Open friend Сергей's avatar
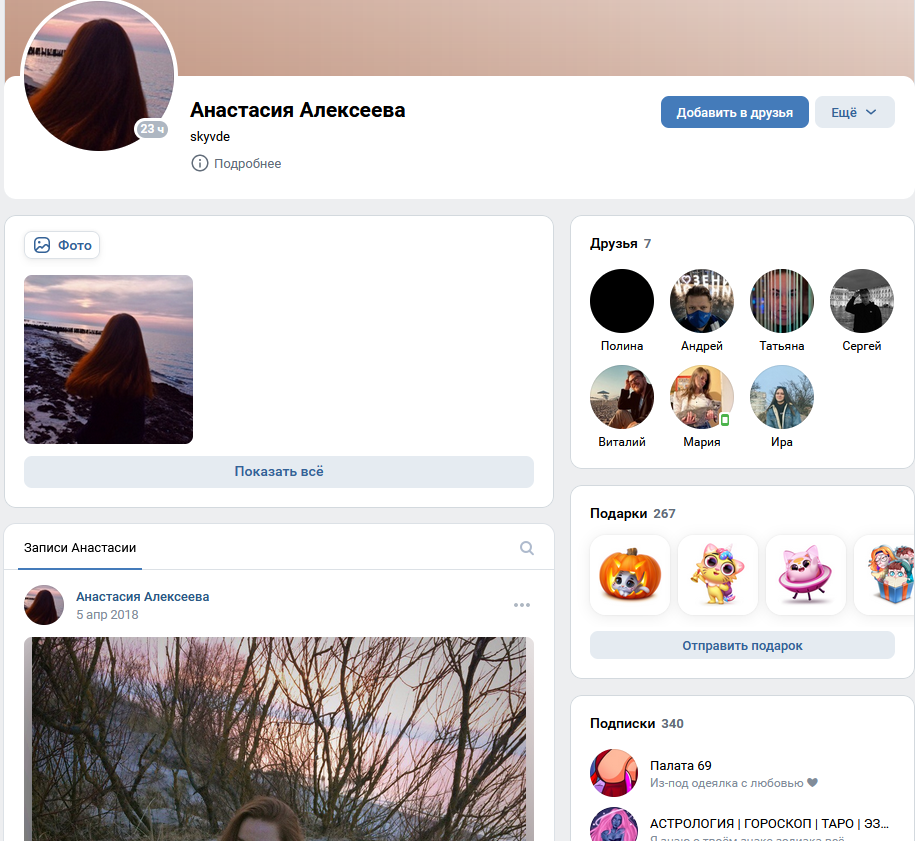Screen dimensions: 915x841 coord(862,301)
